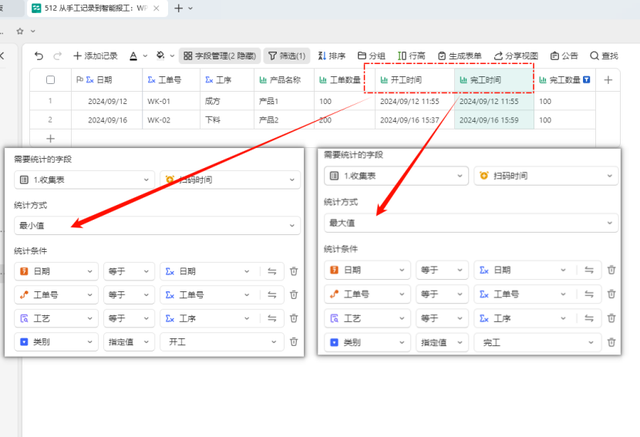
Task: Swap the 日期 condition fields in the 最小值 panel
Action: click(x=272, y=271)
